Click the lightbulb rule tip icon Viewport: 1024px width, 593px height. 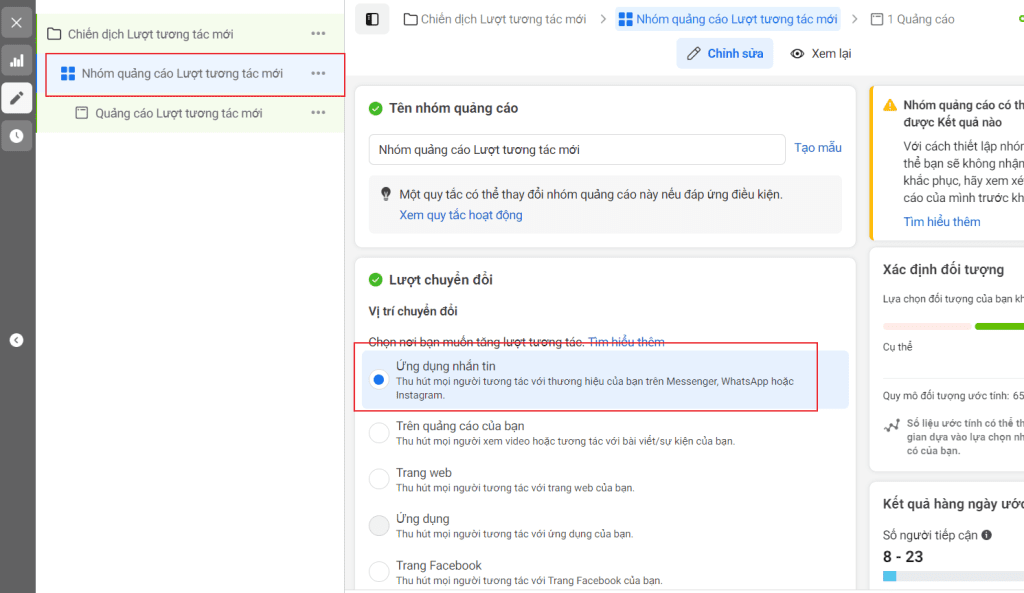[x=386, y=194]
